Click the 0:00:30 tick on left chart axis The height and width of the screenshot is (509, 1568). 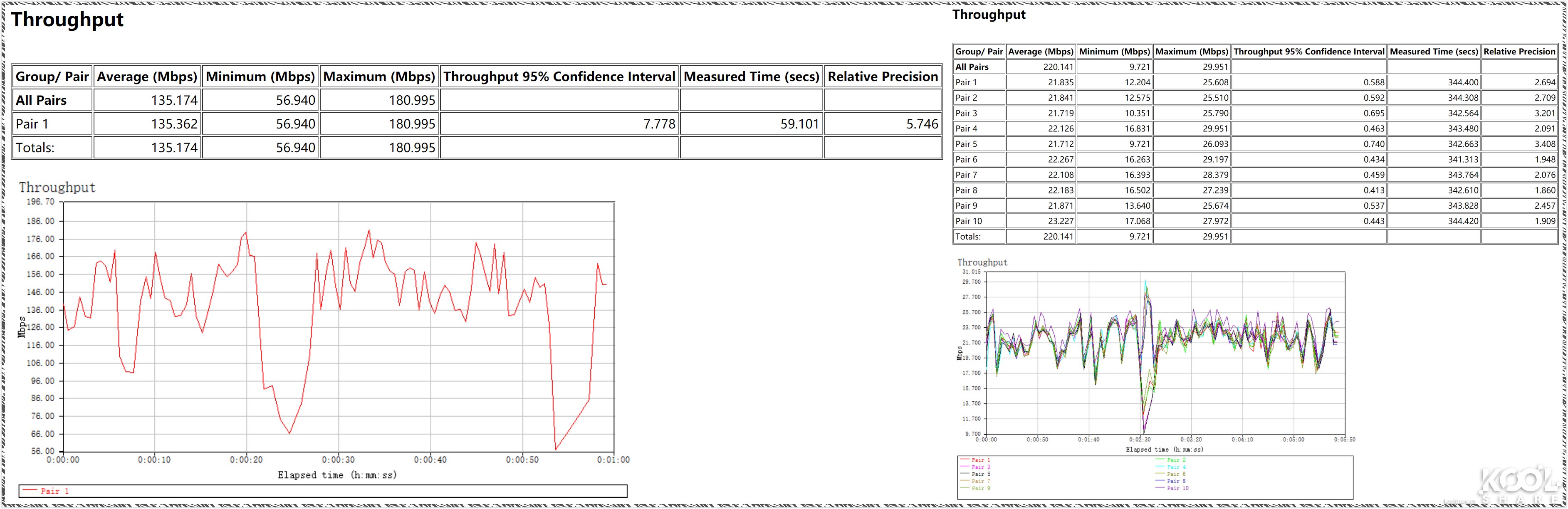click(x=338, y=460)
